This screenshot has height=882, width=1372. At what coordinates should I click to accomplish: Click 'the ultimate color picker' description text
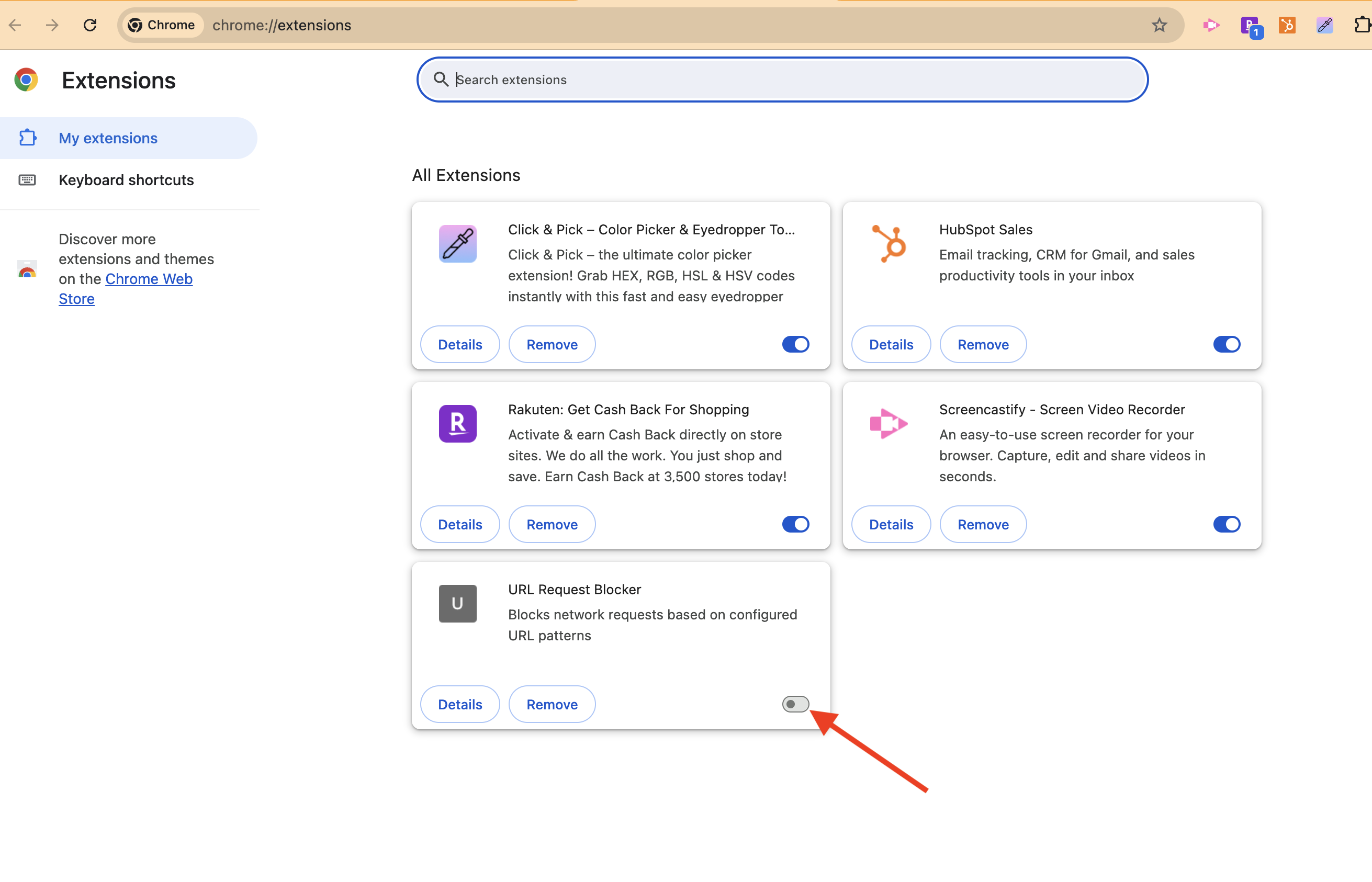651,276
